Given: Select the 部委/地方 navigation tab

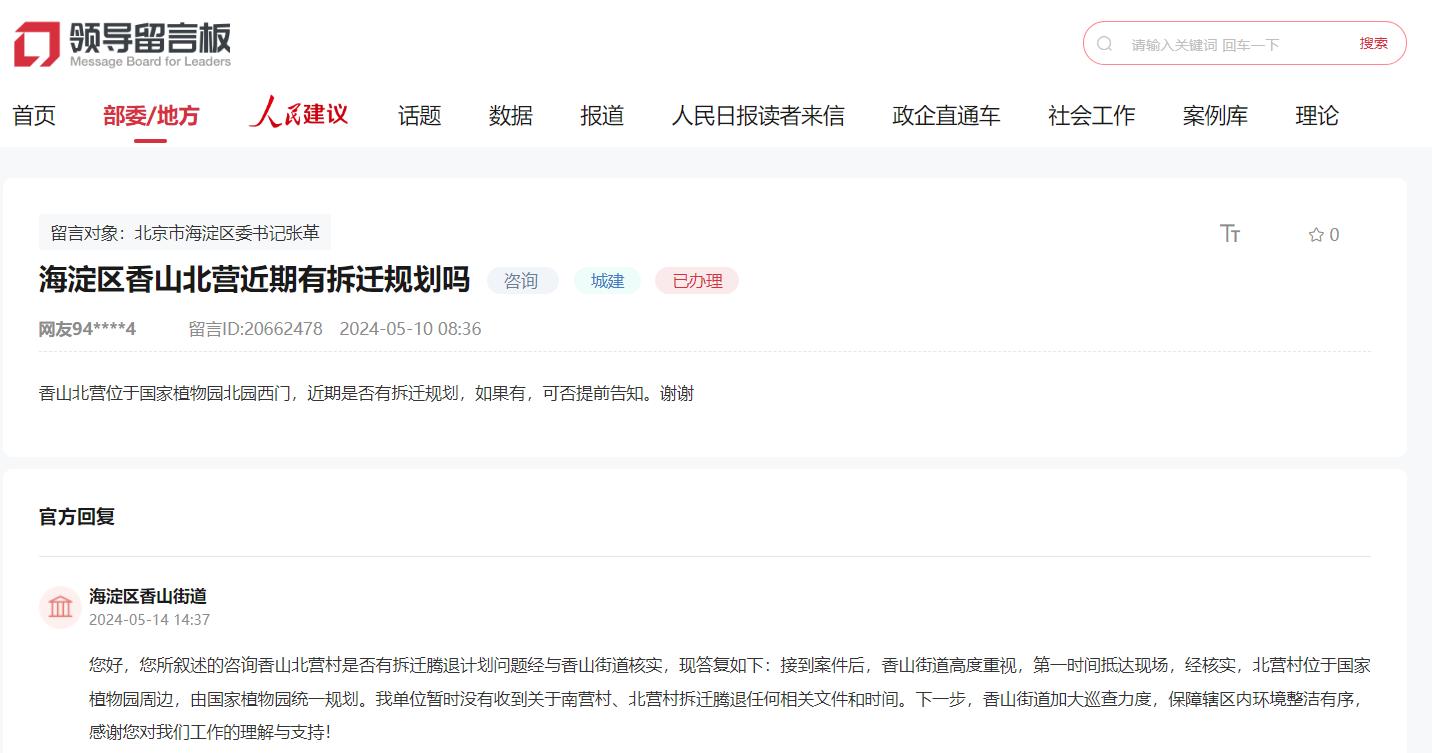Looking at the screenshot, I should click(x=151, y=116).
